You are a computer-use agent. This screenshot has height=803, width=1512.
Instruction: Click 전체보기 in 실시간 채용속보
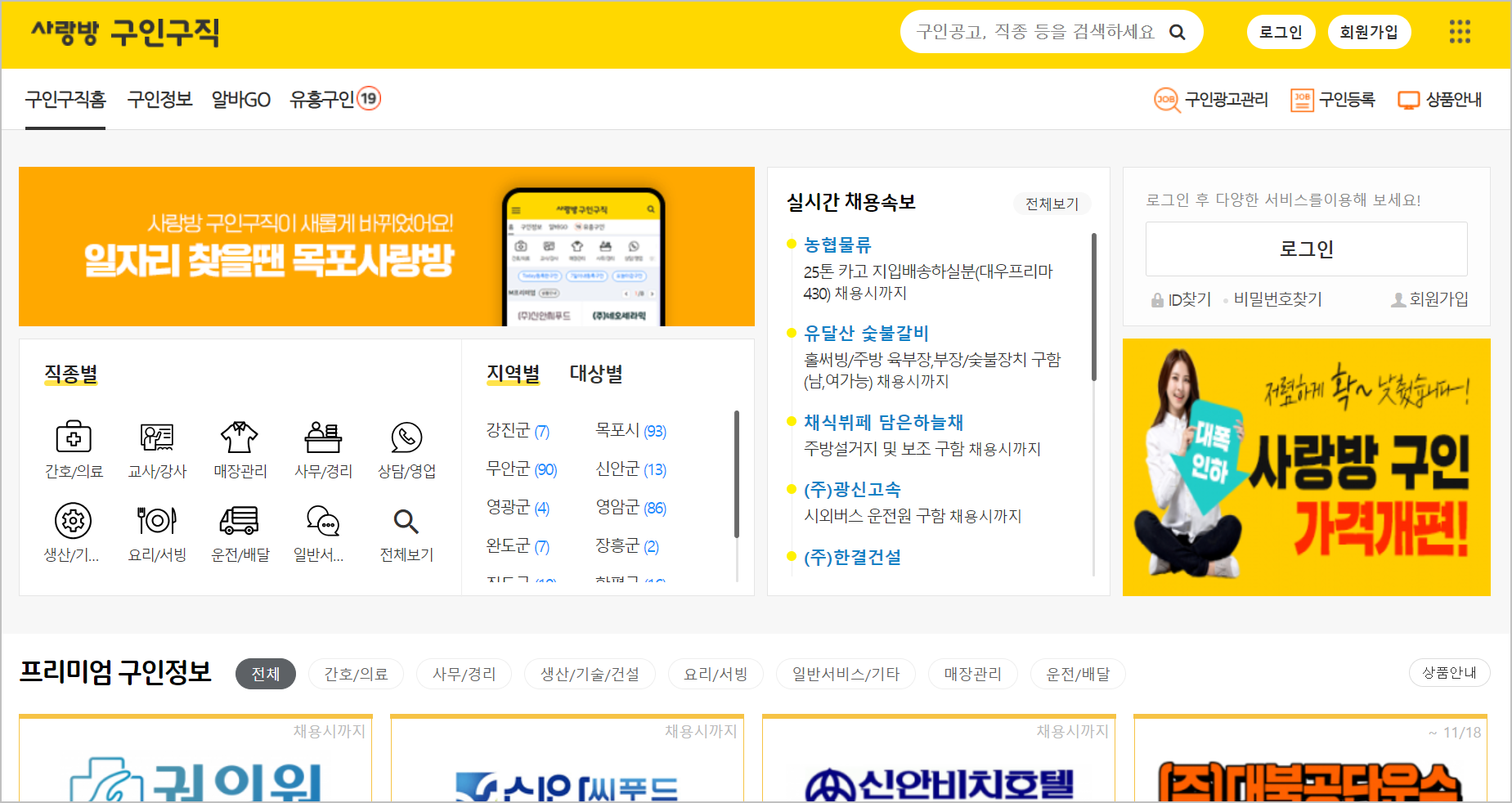[x=1052, y=204]
